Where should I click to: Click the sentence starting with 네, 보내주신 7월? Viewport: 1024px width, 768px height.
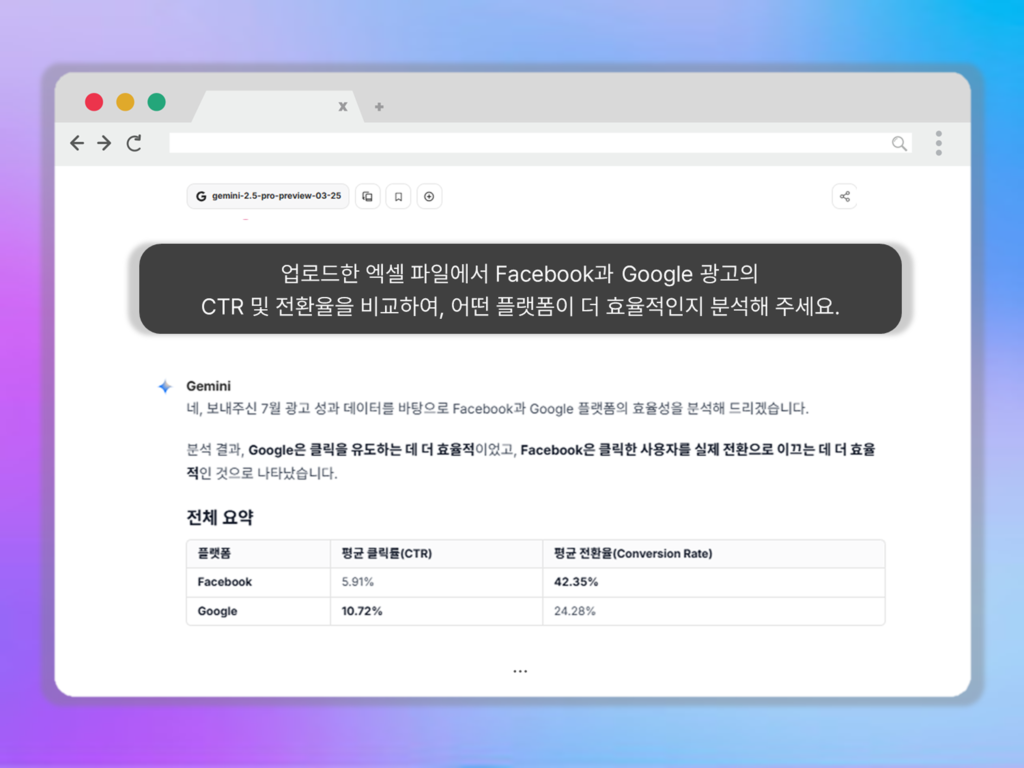coord(498,409)
